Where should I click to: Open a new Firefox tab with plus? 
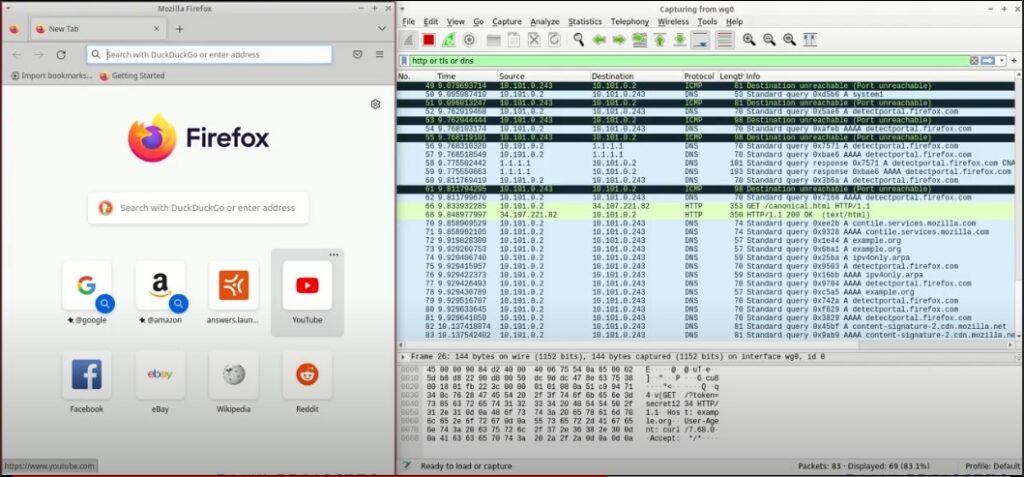pyautogui.click(x=180, y=29)
